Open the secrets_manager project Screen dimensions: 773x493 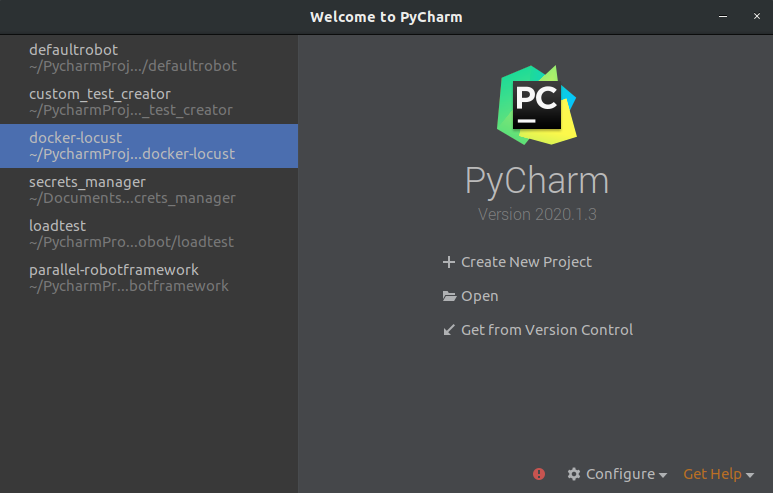click(149, 190)
